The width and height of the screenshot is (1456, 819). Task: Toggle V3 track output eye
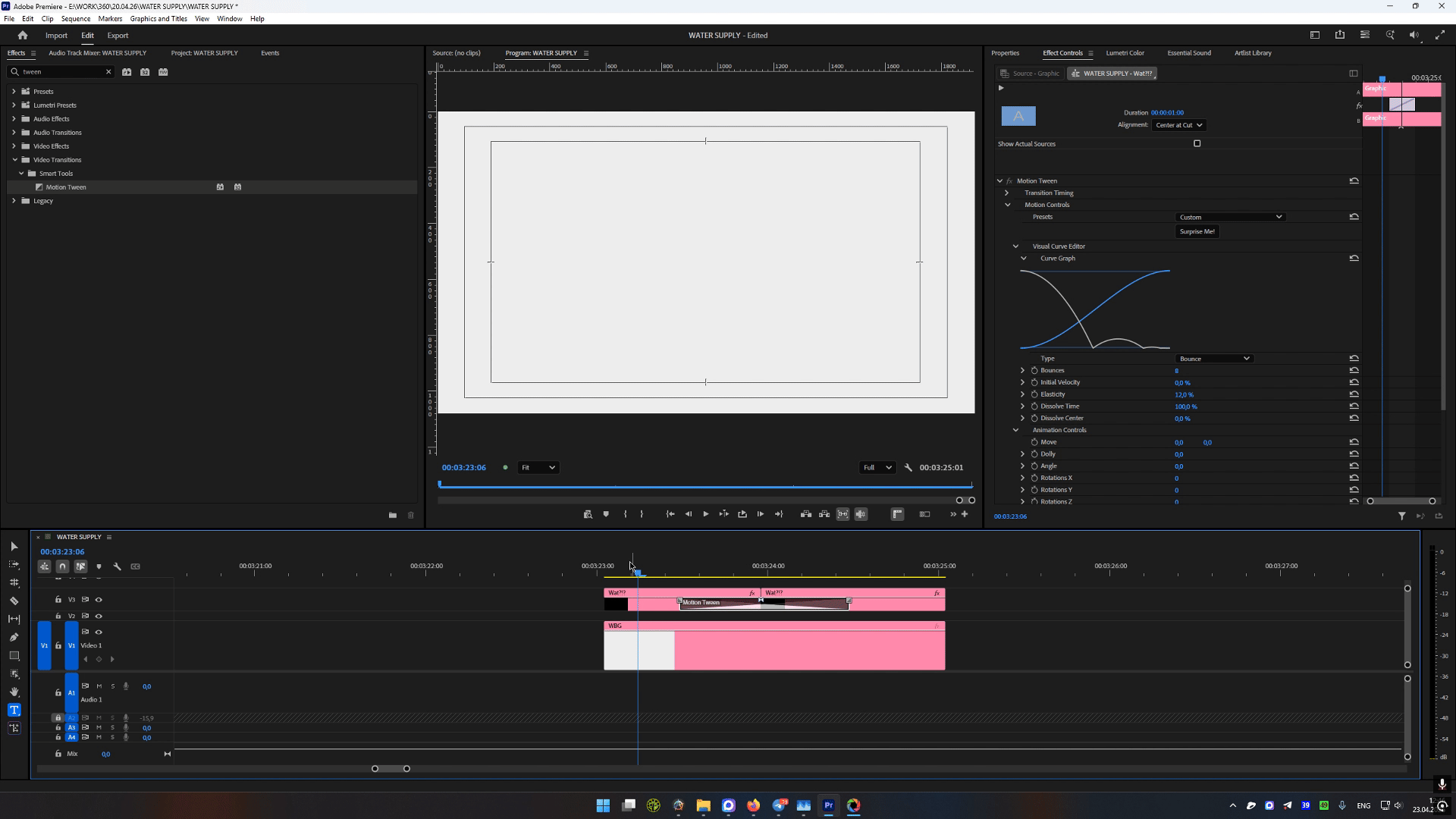(x=99, y=600)
